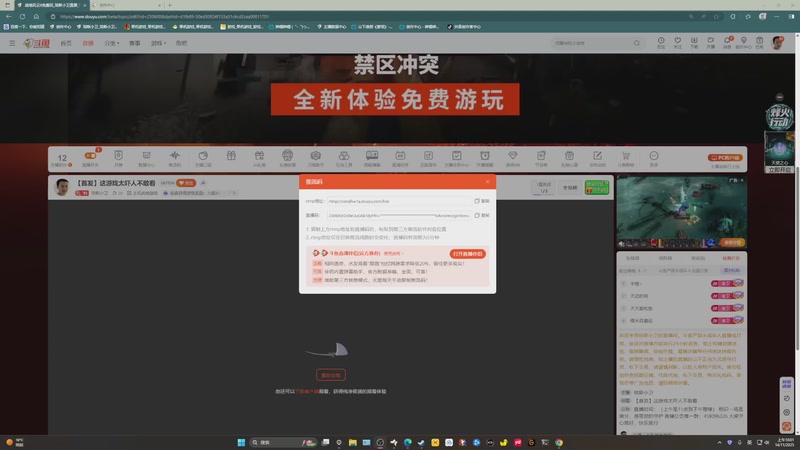The image size is (800, 450).
Task: Open the message bell icon with badge
Action: [727, 42]
